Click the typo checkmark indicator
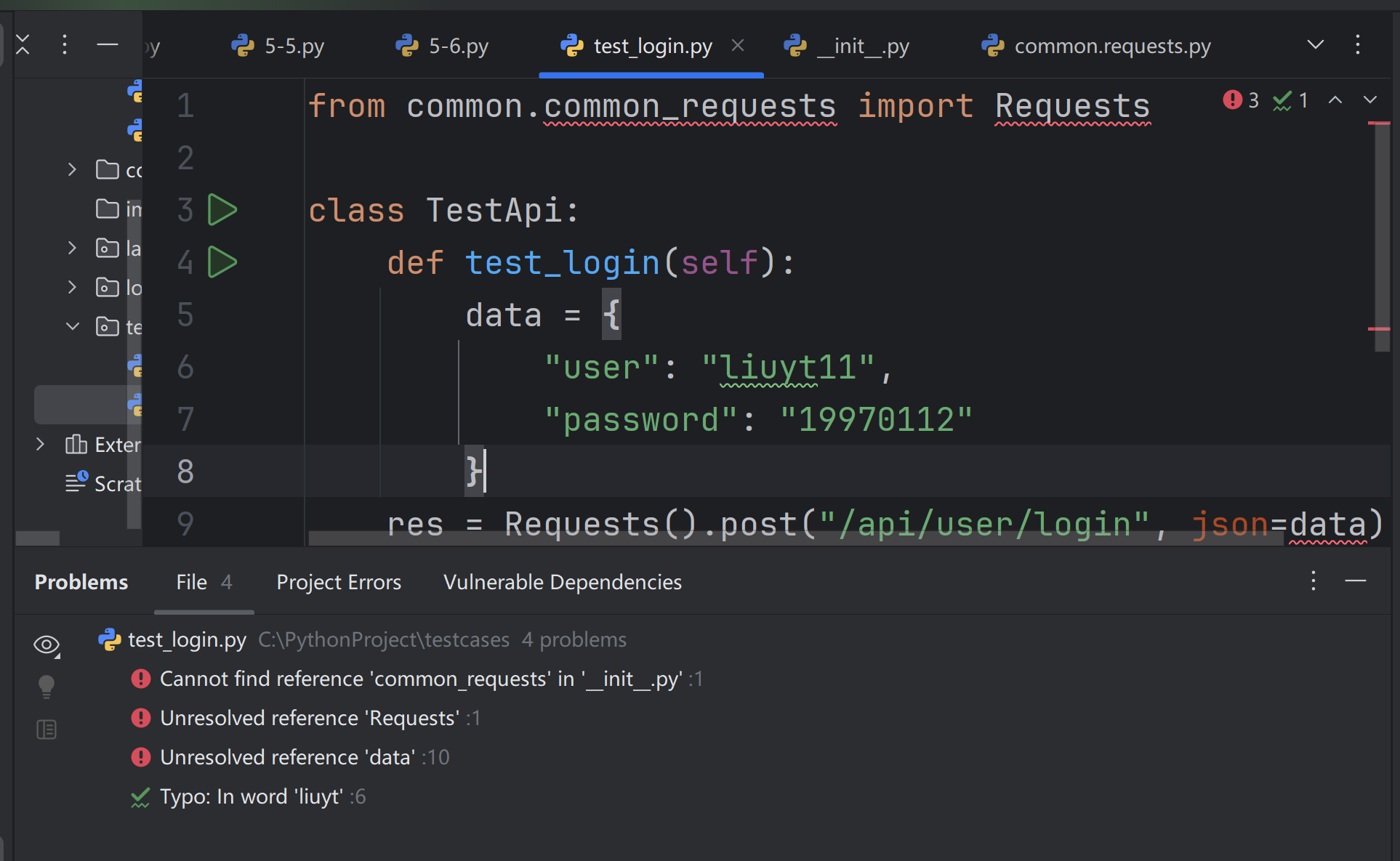This screenshot has height=861, width=1400. (x=1282, y=100)
